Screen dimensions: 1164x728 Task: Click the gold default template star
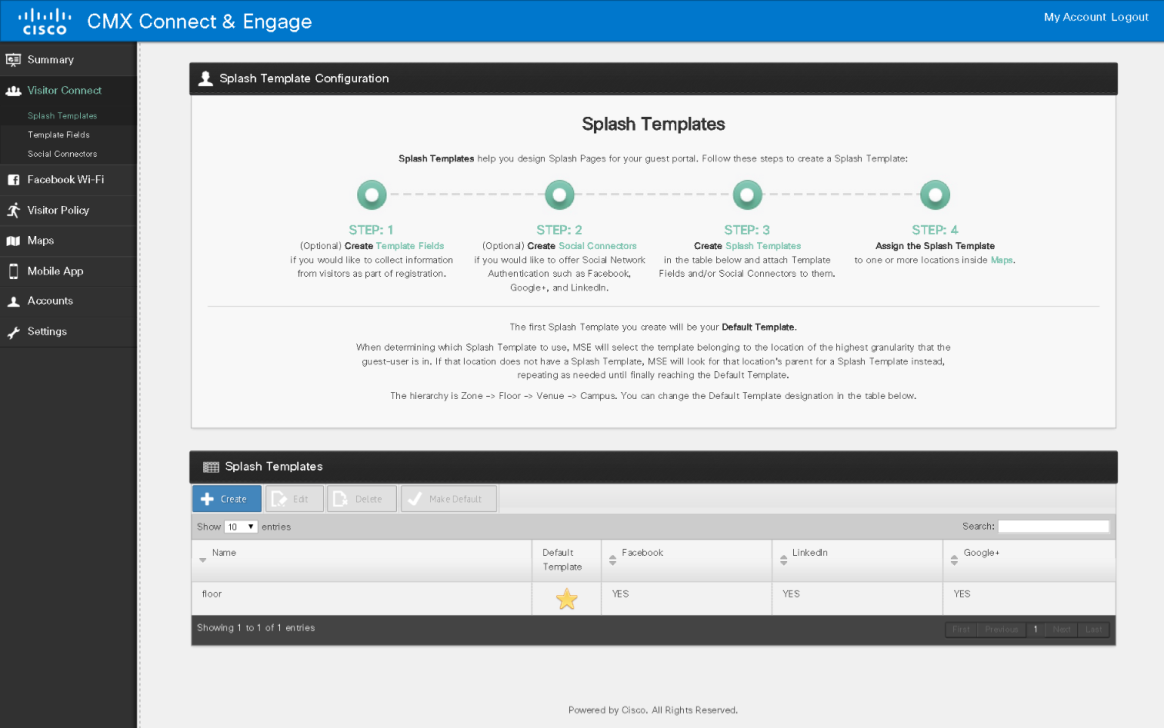[566, 599]
